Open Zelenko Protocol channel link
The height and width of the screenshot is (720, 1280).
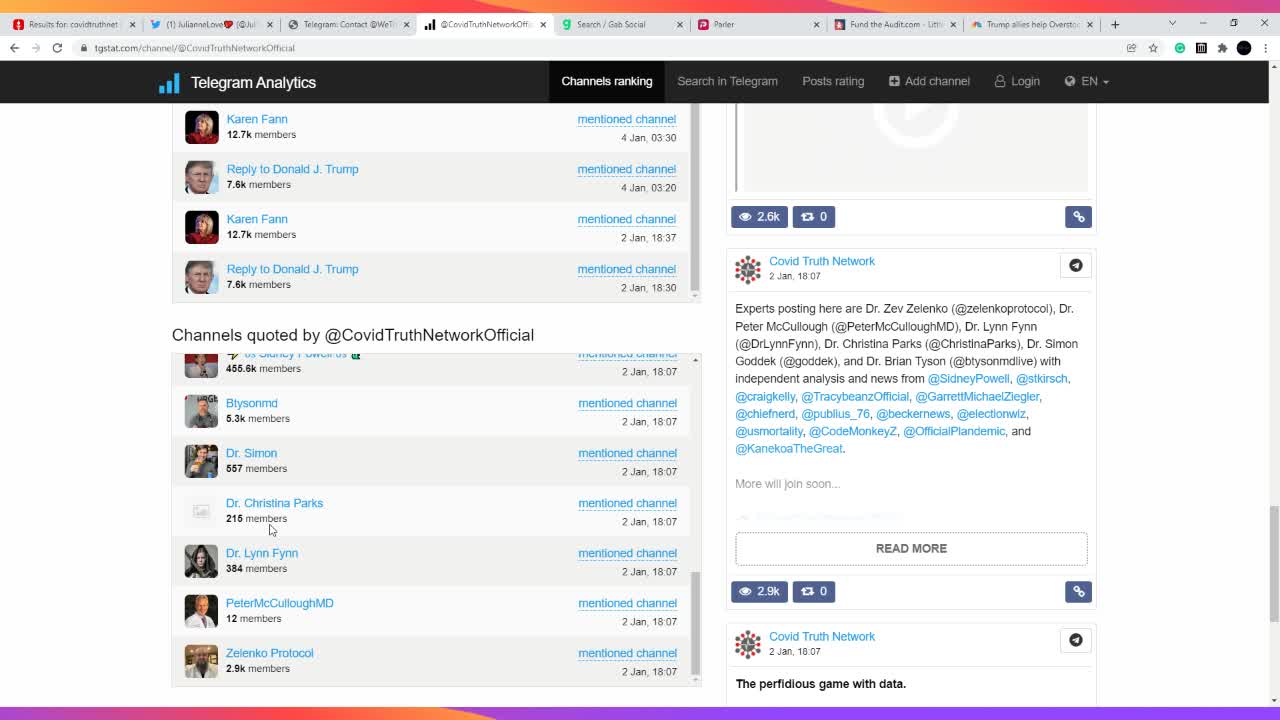270,653
